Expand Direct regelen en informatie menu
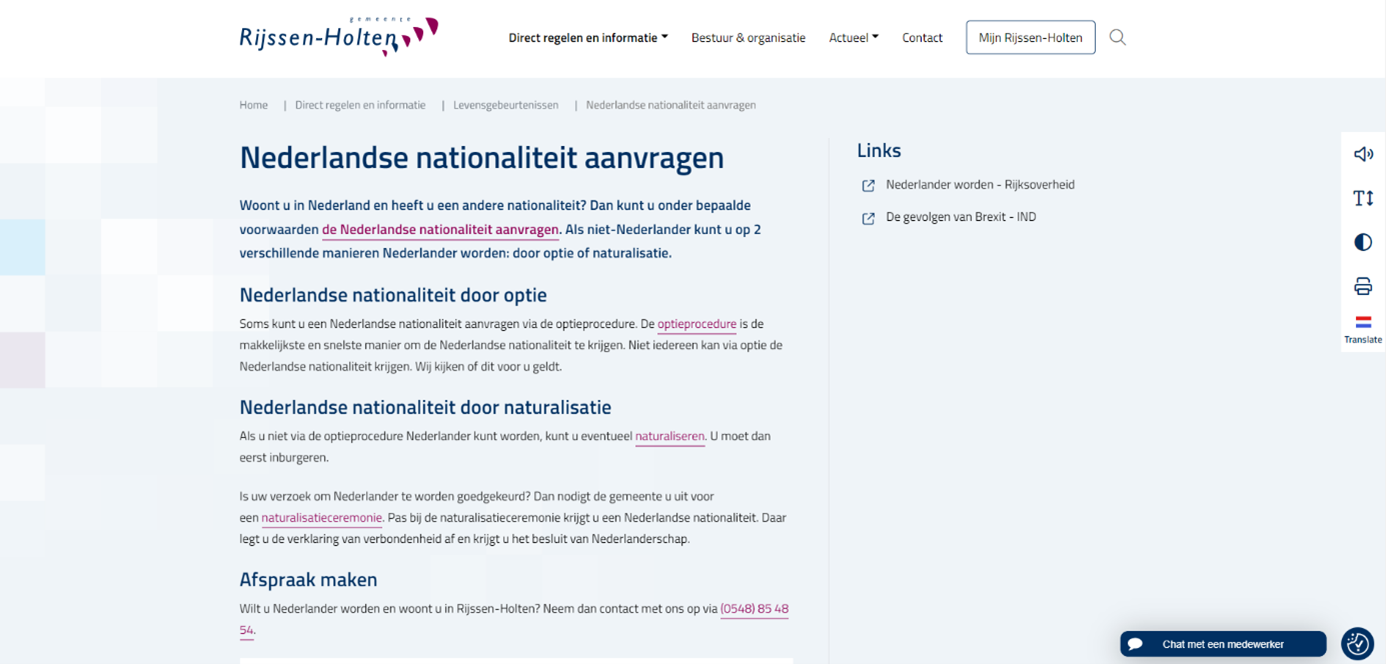Screen dimensions: 1386x664 pyautogui.click(x=588, y=38)
